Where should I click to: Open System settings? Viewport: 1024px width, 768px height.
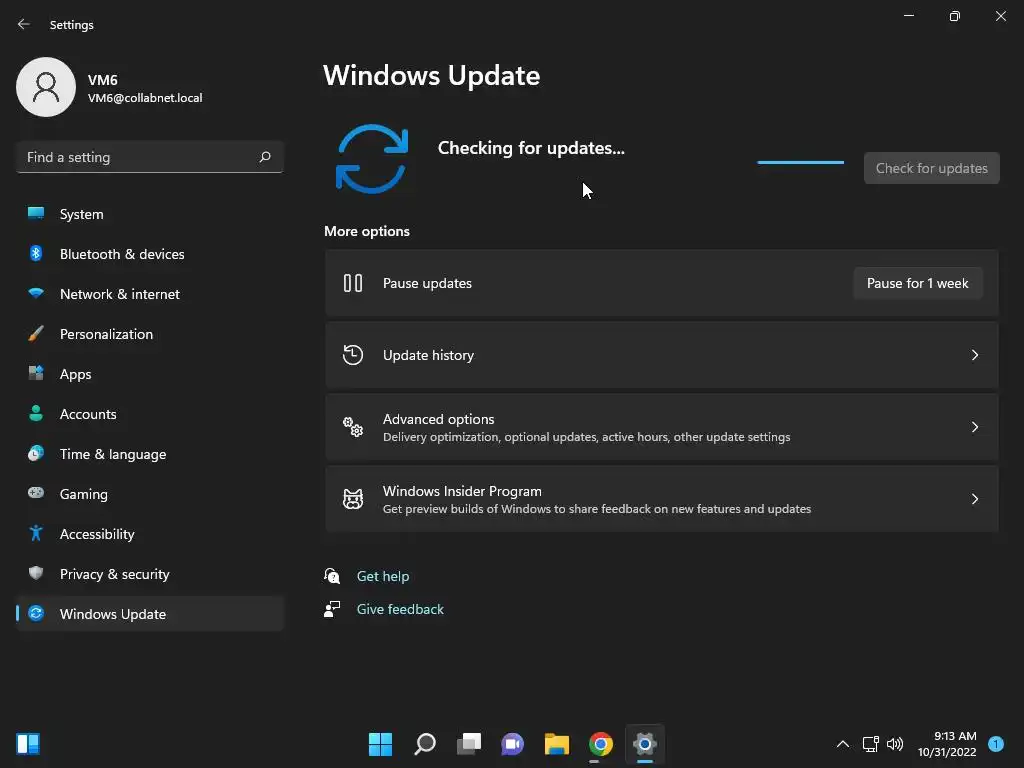(x=150, y=214)
